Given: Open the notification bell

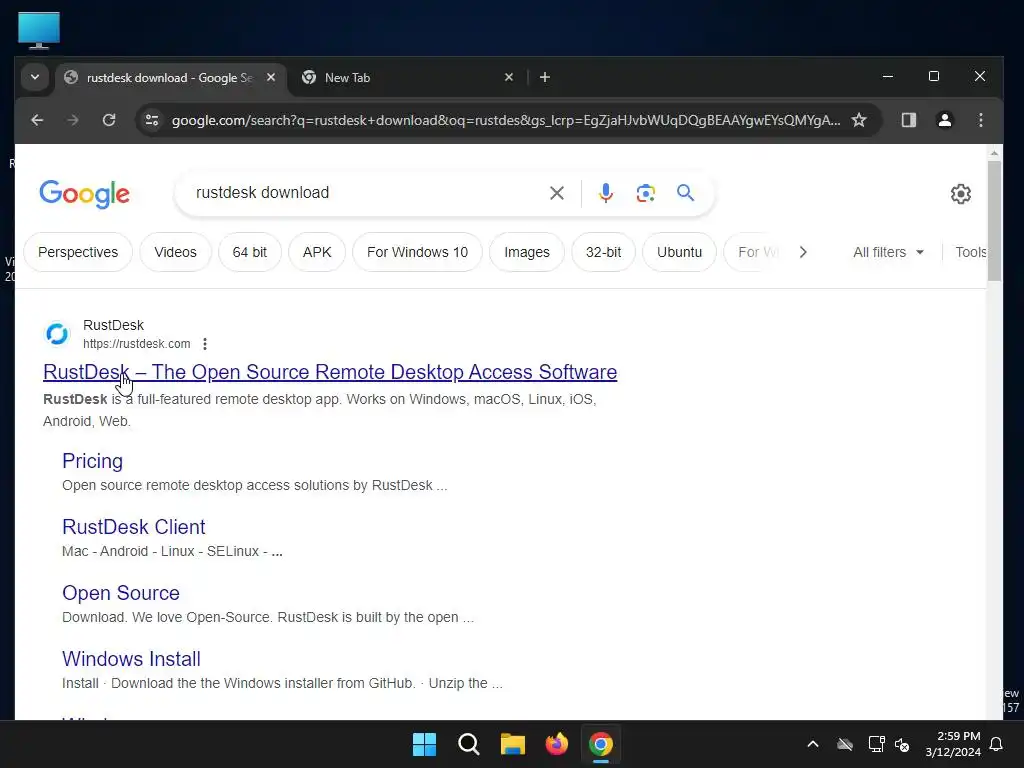Looking at the screenshot, I should coord(997,744).
